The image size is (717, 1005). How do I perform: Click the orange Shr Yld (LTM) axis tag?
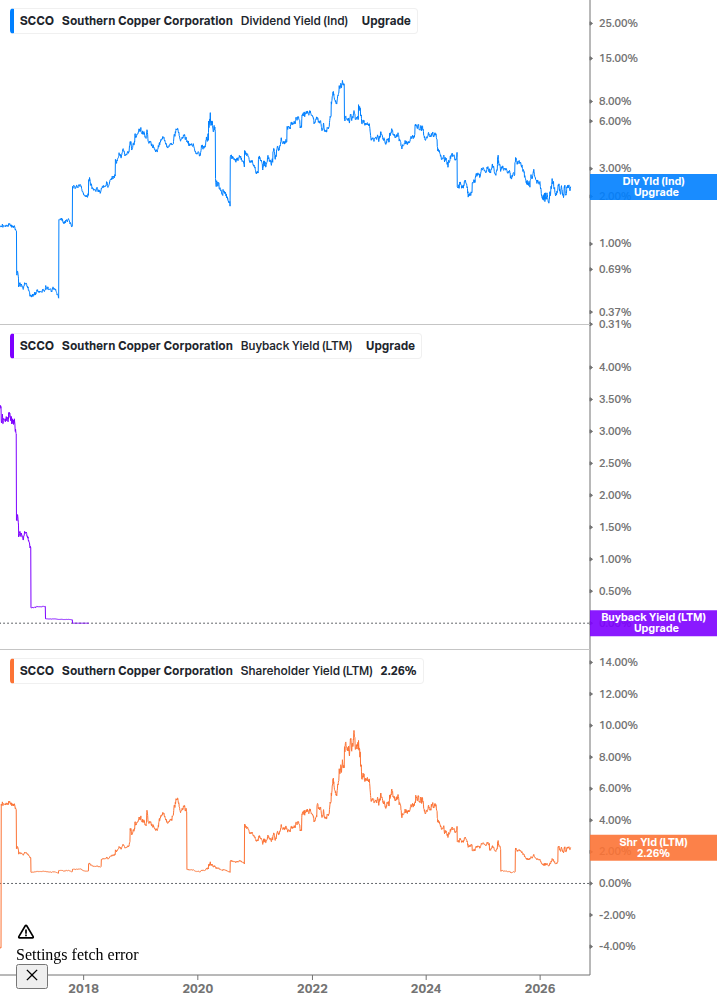[653, 848]
